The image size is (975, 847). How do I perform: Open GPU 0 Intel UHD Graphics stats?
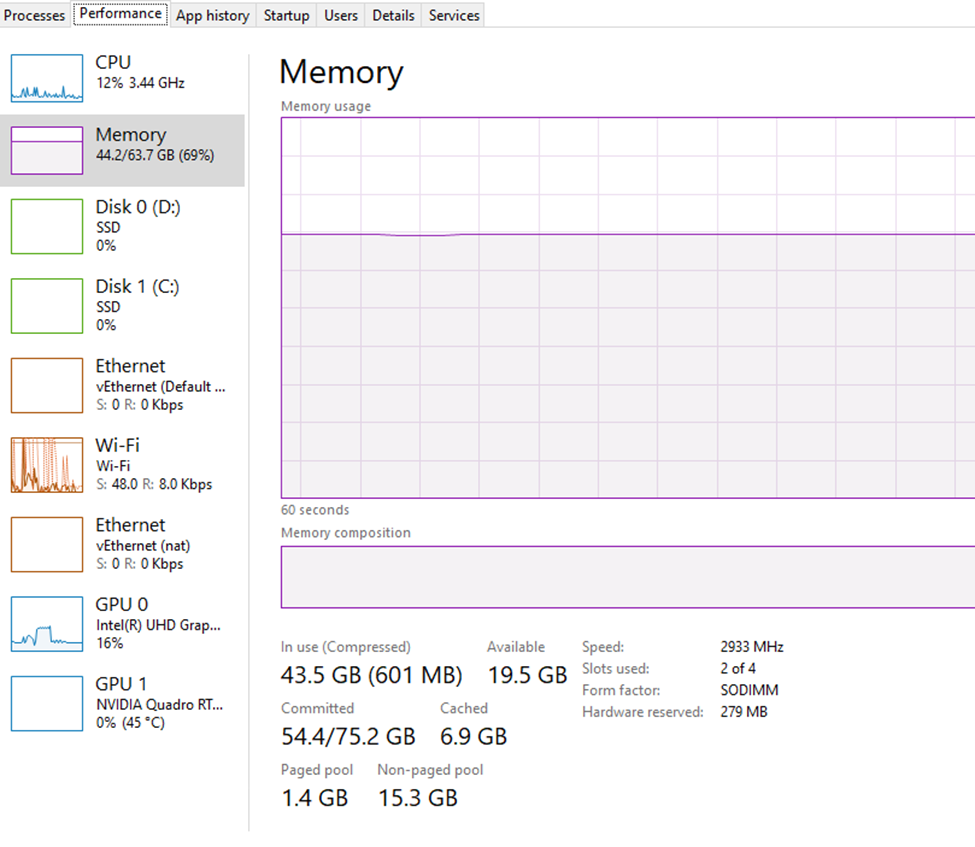(x=120, y=623)
